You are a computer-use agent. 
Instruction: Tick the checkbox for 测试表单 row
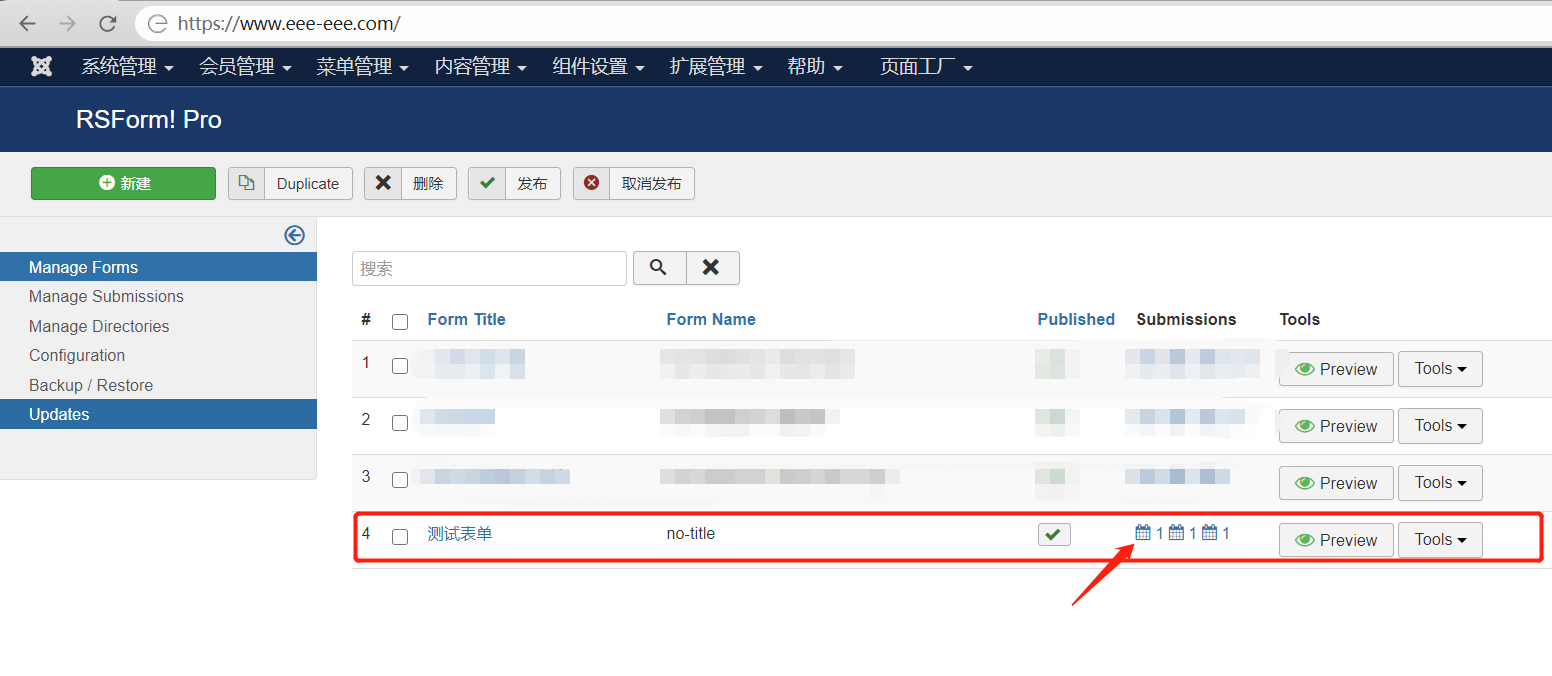[400, 536]
